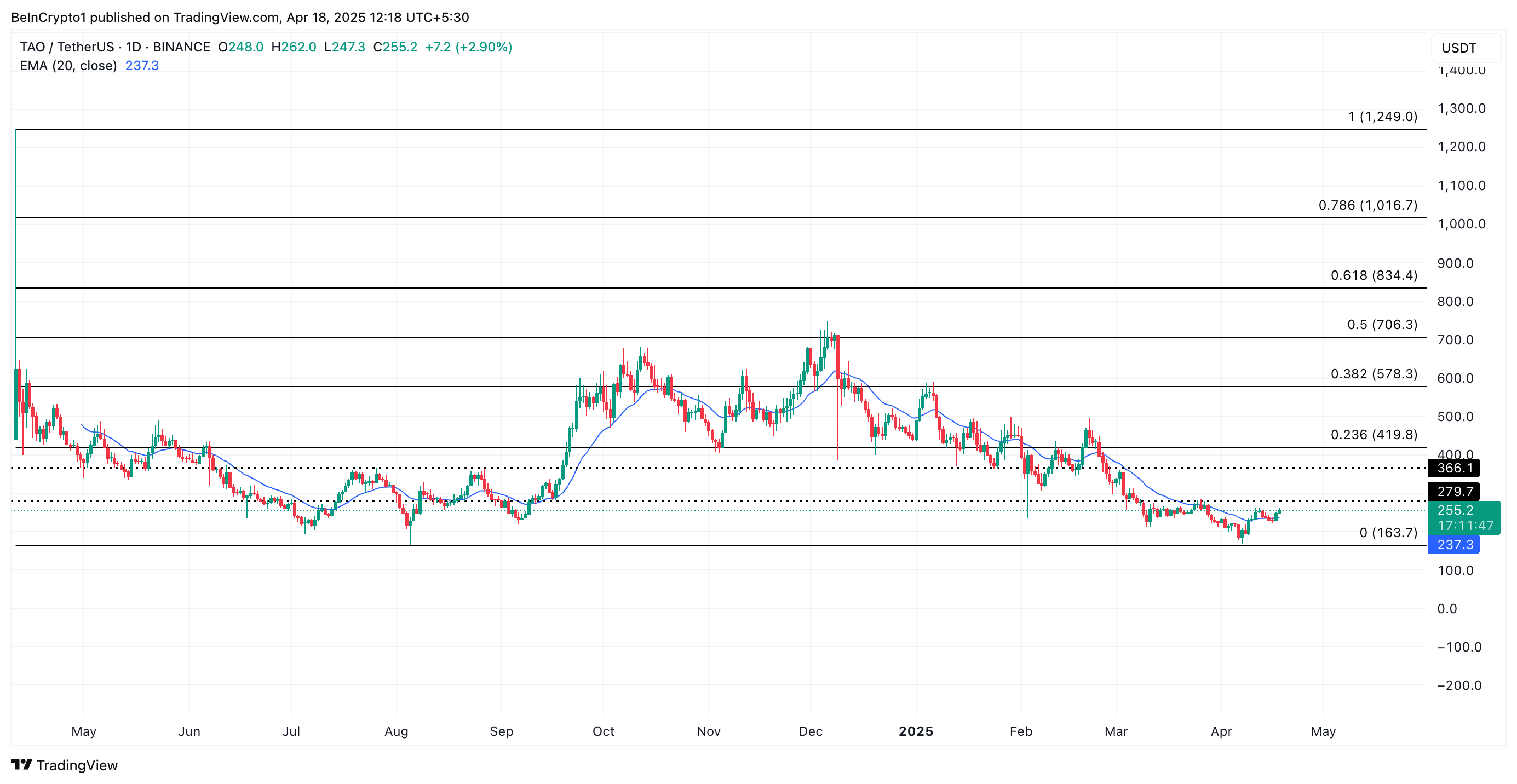Select the 366.1 horizontal line price tag
This screenshot has width=1517, height=784.
coord(1453,468)
